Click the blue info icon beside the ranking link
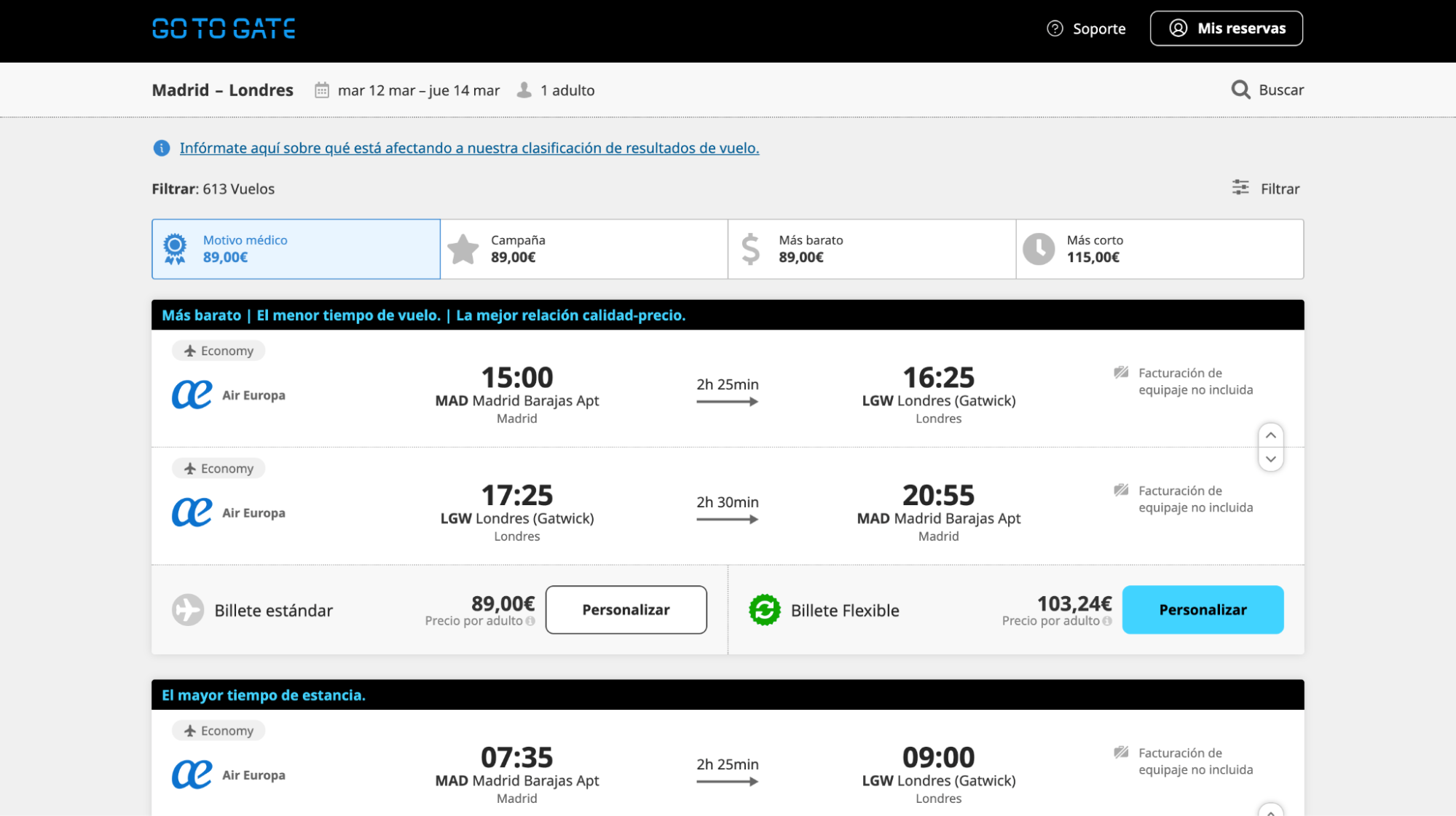The height and width of the screenshot is (816, 1456). [x=162, y=148]
